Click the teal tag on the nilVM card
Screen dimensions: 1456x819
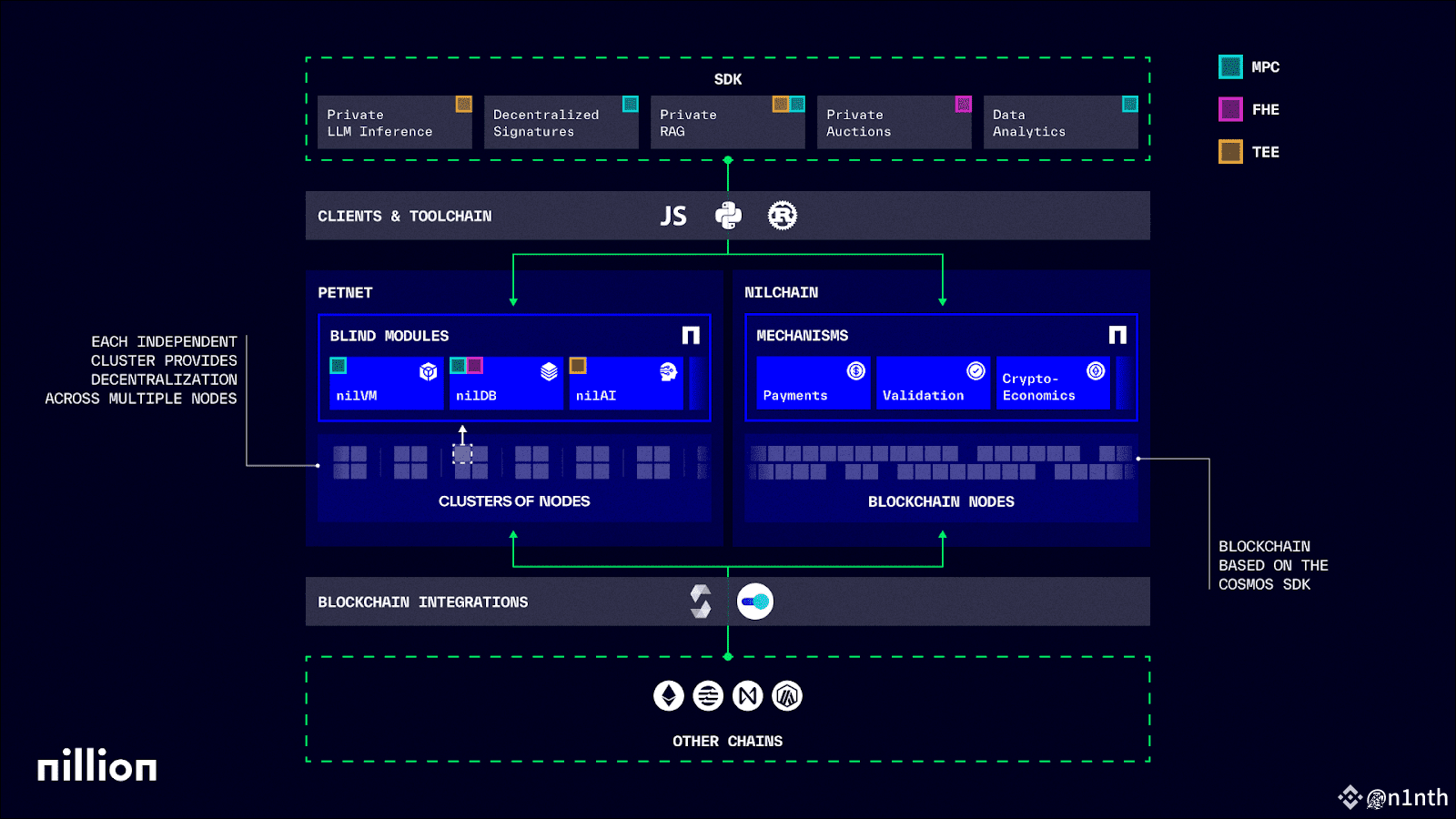[339, 365]
